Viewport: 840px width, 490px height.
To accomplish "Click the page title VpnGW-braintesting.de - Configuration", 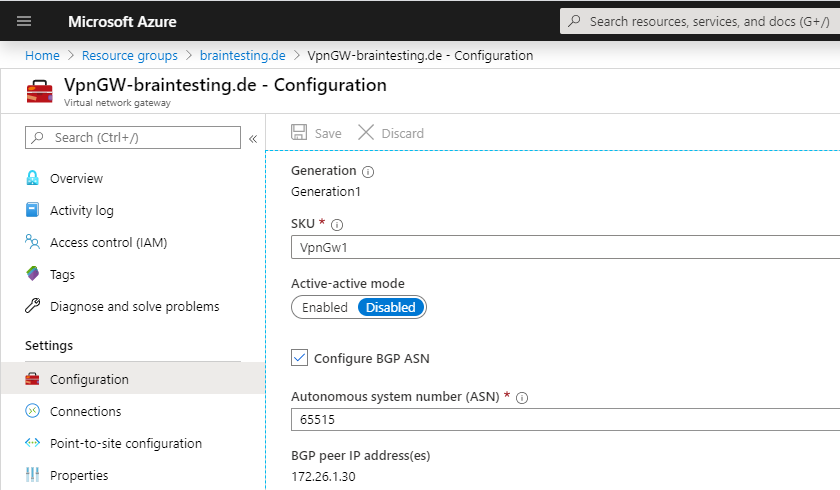I will [225, 85].
